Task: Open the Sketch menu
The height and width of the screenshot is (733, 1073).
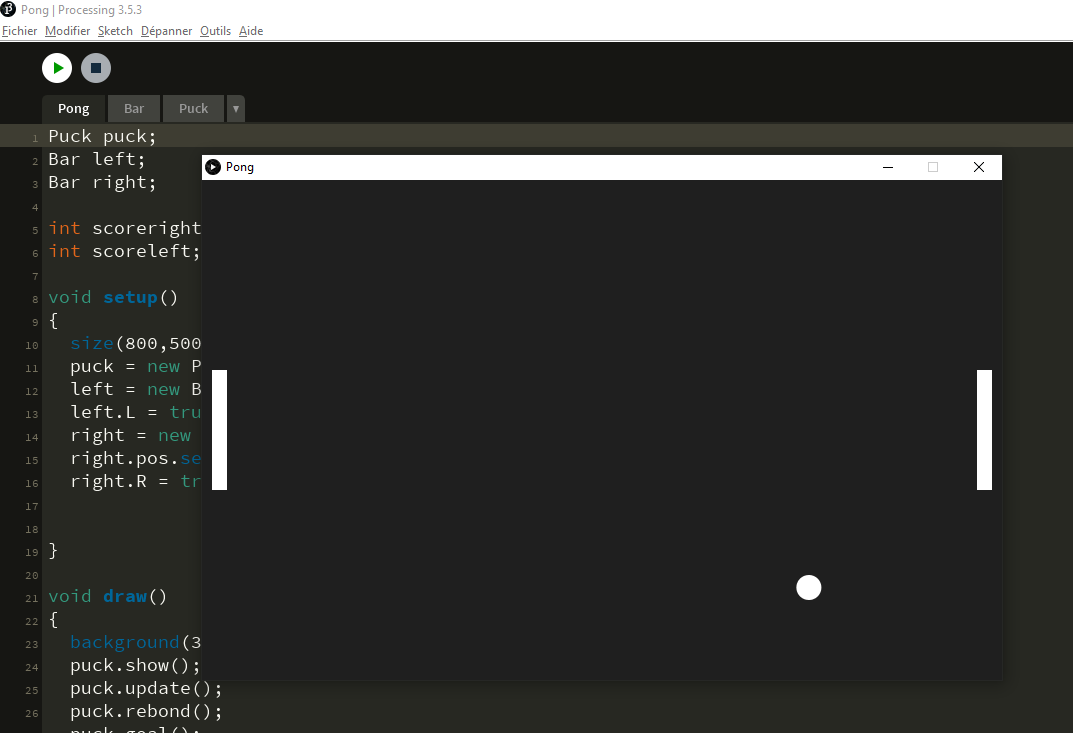Action: [x=115, y=31]
